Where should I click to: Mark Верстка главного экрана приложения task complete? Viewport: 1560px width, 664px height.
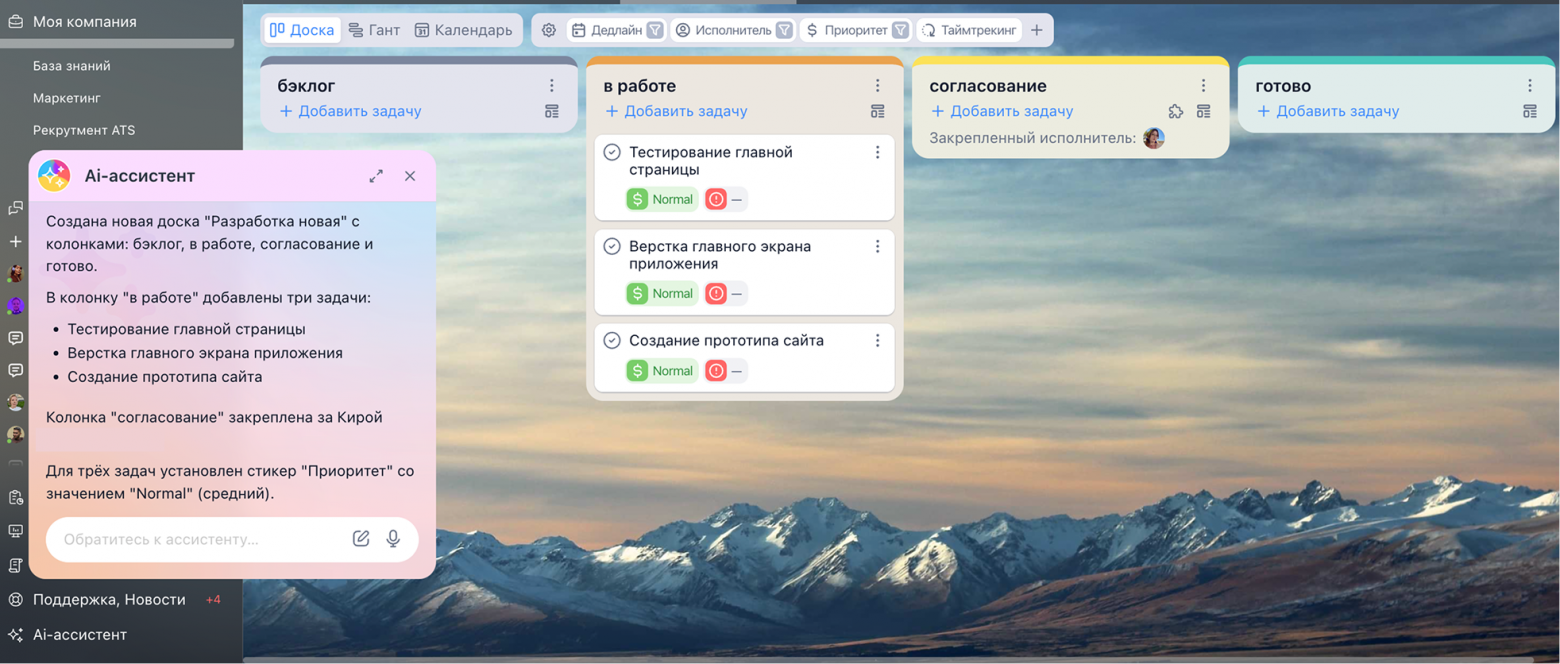(612, 247)
